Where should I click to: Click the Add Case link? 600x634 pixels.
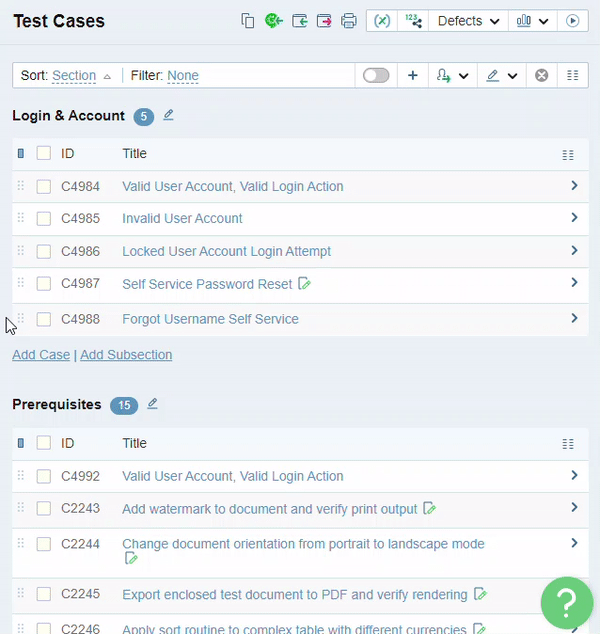pos(41,355)
